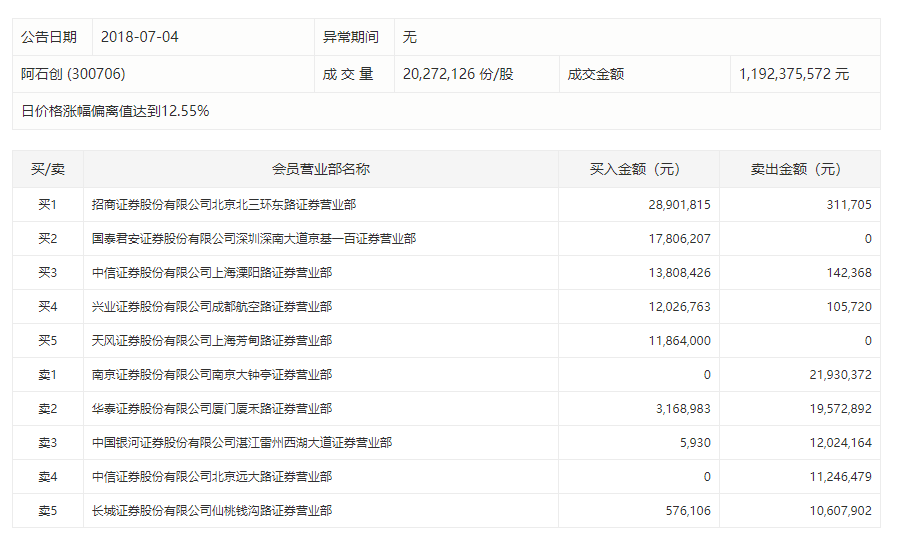
Task: Open 兴业证券成都航空路证券营业部 entry
Action: click(211, 307)
